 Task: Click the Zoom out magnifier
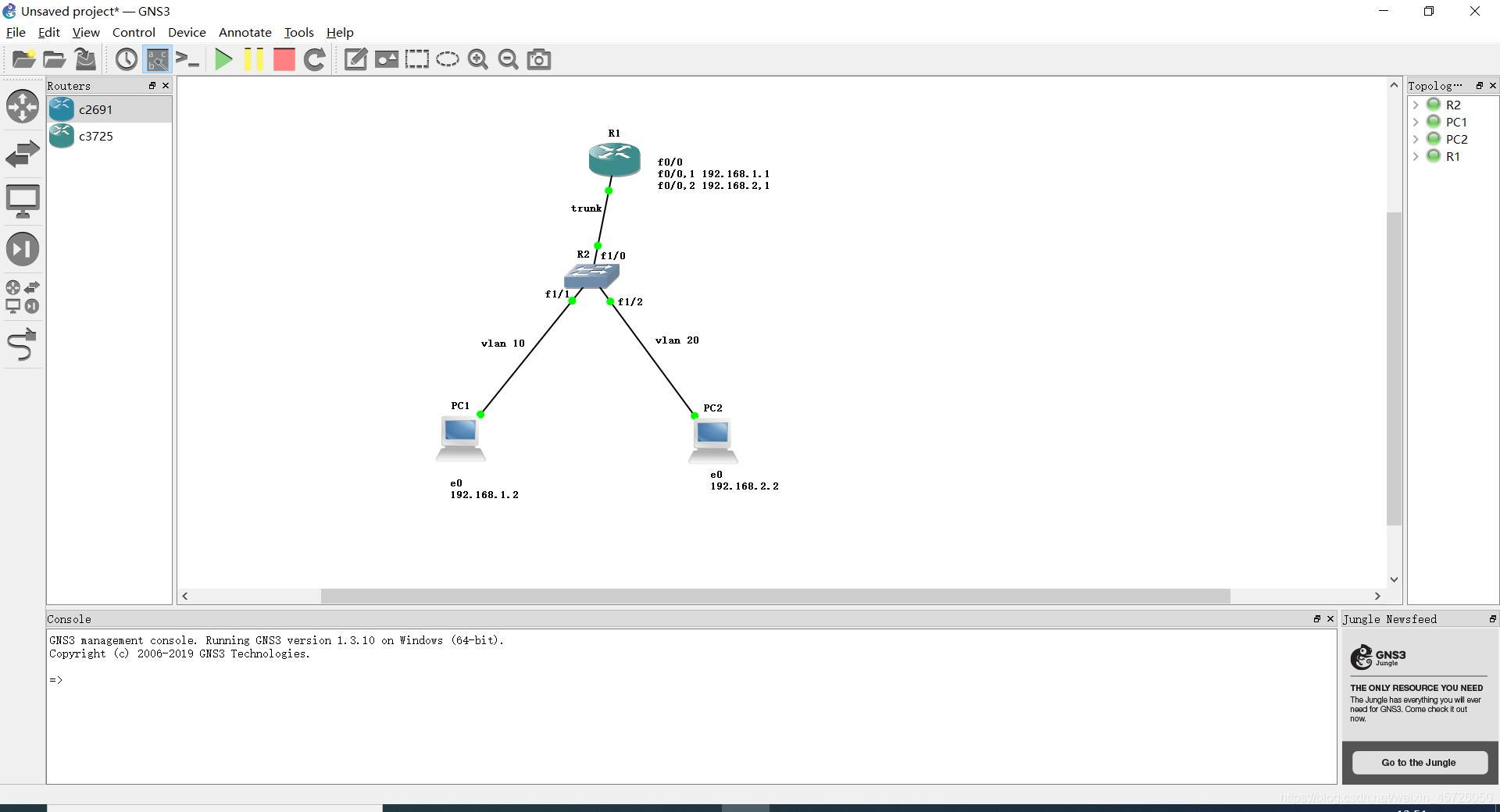coord(509,59)
